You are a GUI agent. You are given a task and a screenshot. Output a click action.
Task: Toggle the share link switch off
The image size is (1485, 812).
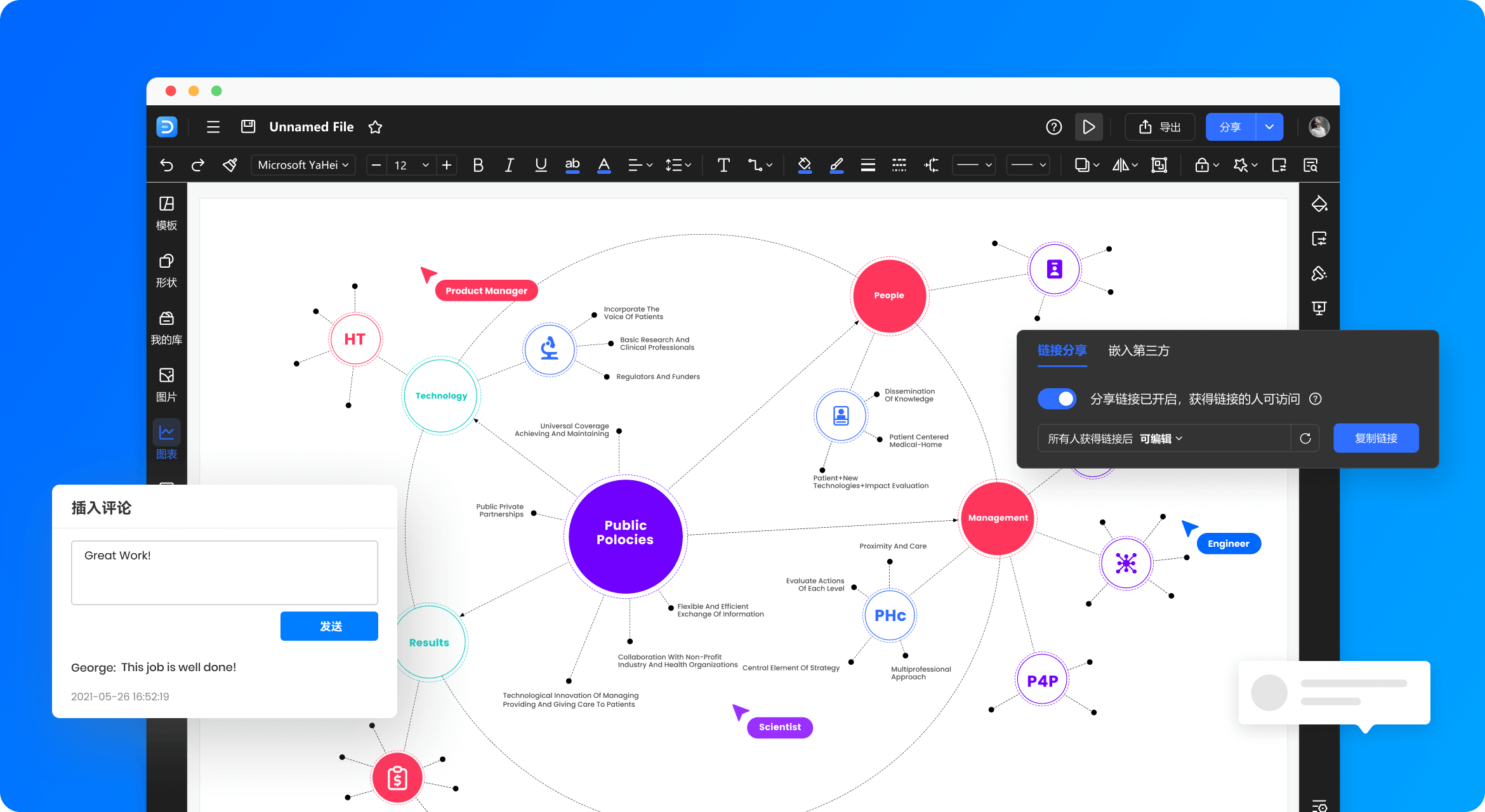1057,398
